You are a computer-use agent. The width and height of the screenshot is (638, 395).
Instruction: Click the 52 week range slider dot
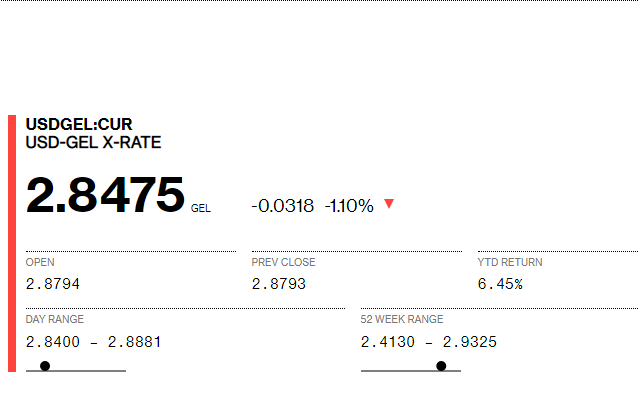tap(441, 366)
